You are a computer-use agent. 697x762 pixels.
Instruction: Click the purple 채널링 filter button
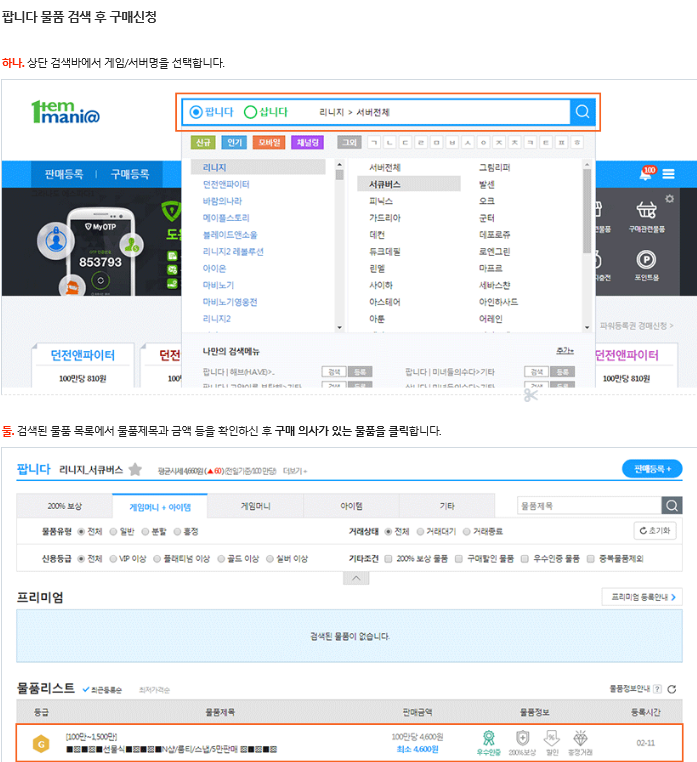tap(307, 142)
